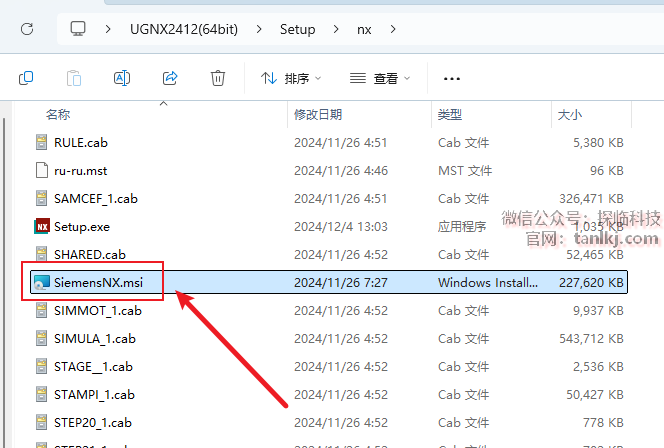The height and width of the screenshot is (448, 664).
Task: Expand chevron after nx breadcrumb
Action: [393, 29]
